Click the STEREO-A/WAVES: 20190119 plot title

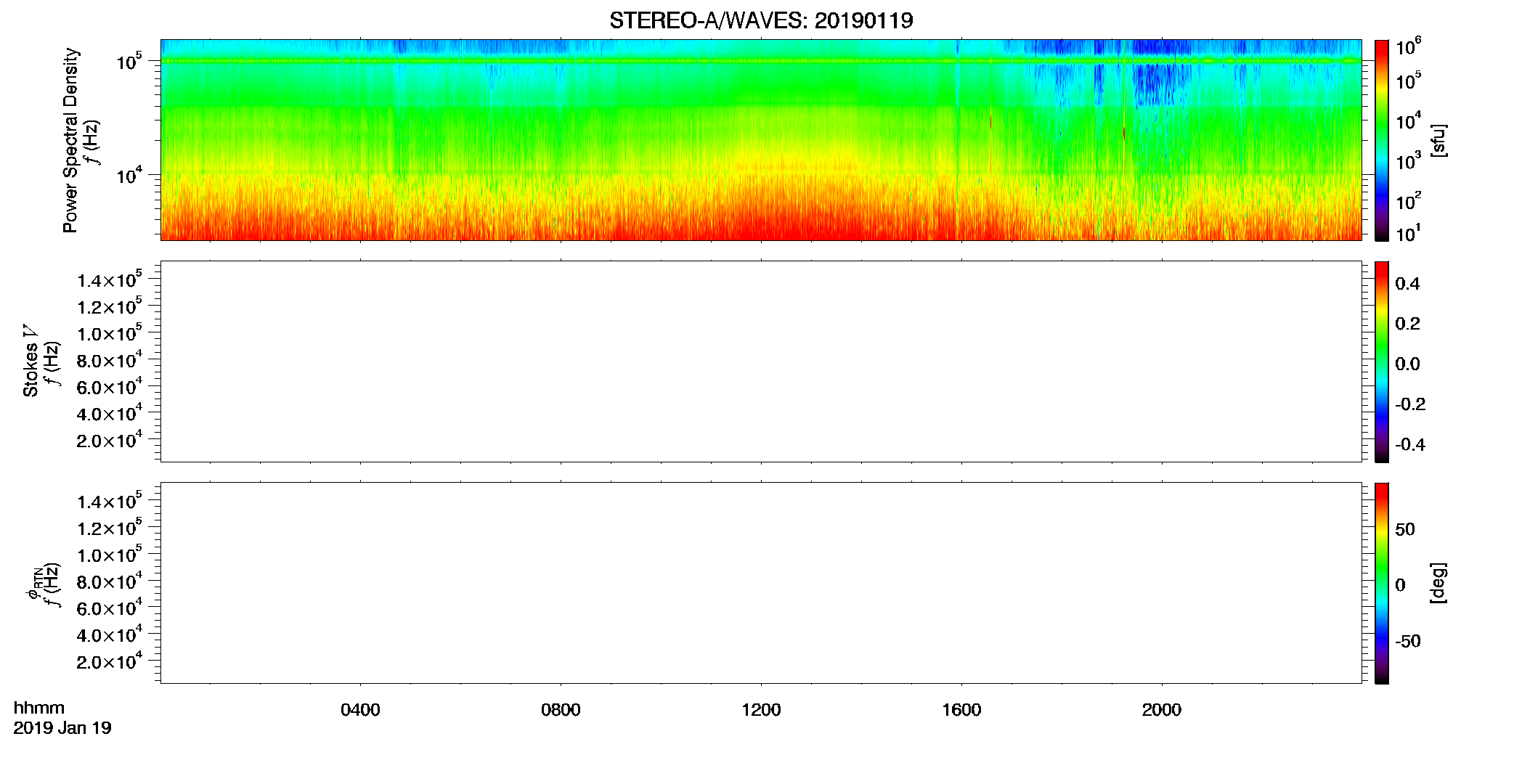point(761,21)
